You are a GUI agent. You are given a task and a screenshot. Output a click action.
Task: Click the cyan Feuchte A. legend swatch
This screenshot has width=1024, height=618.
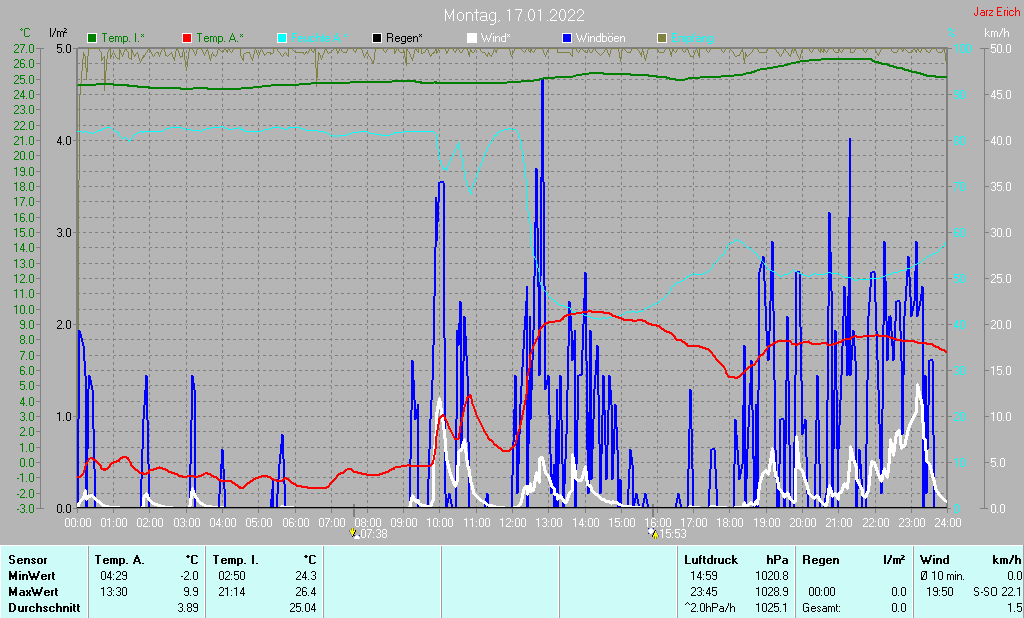tap(282, 38)
